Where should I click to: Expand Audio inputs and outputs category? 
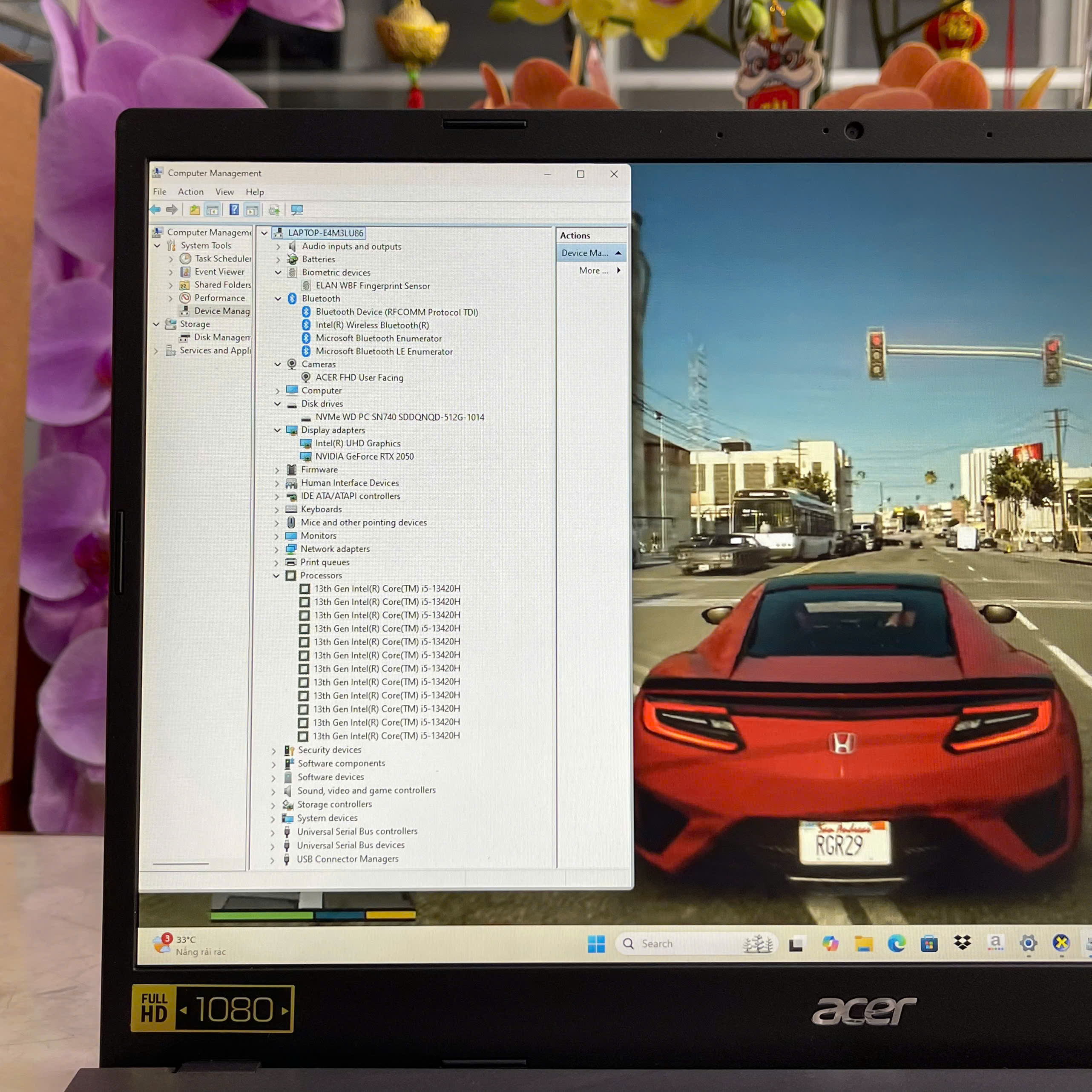click(278, 247)
